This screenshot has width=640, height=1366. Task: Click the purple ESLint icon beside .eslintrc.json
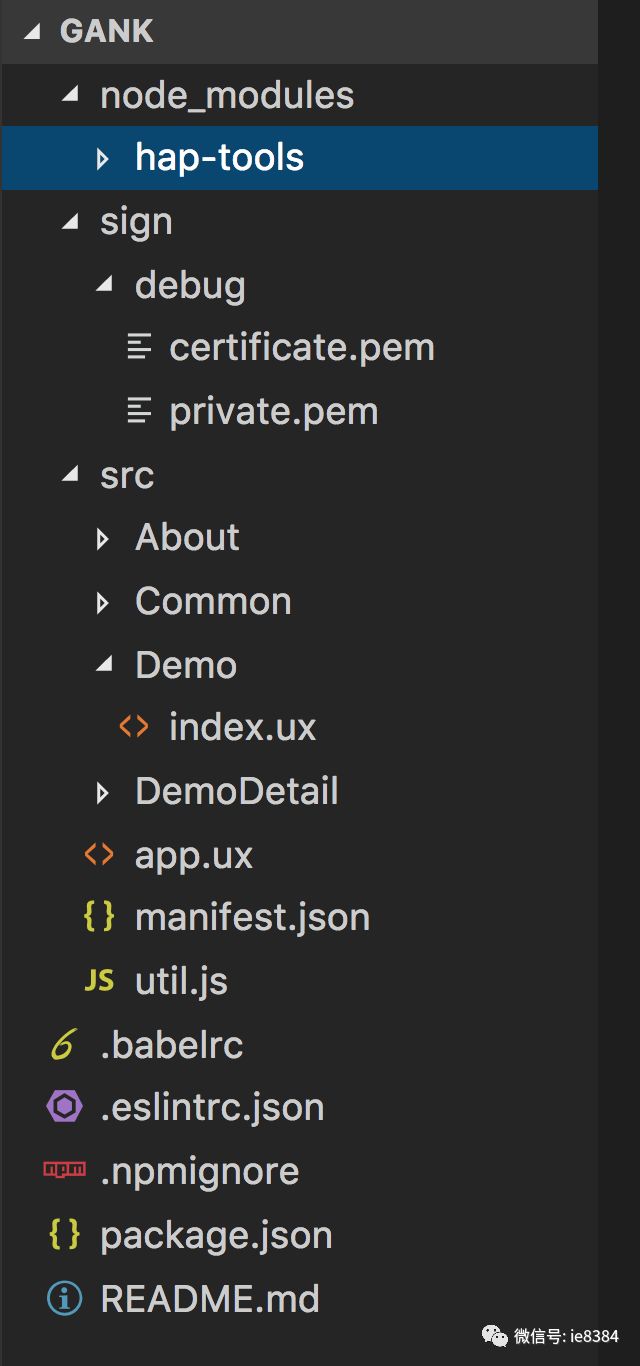click(x=63, y=1107)
